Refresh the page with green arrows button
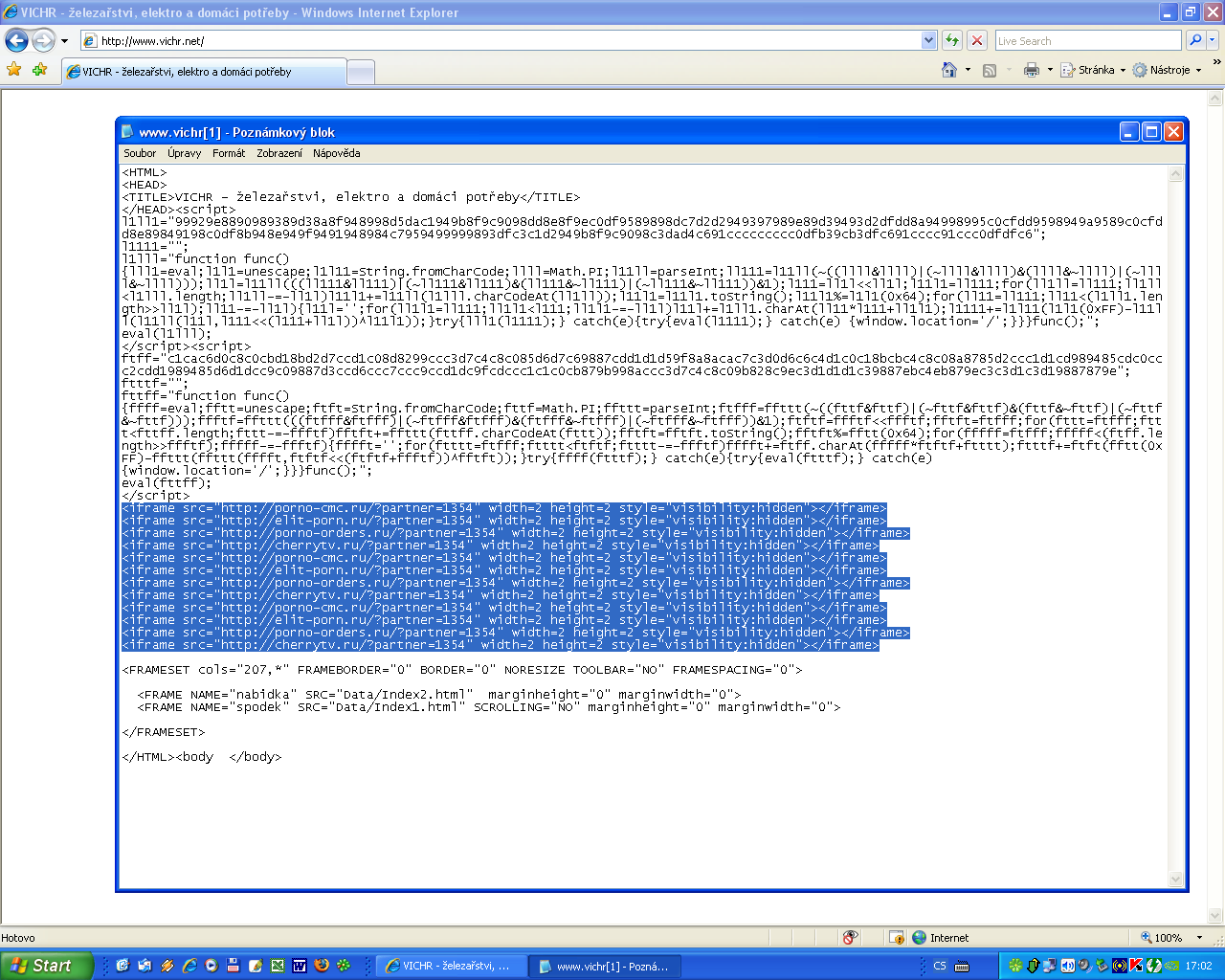1225x980 pixels. coord(951,40)
